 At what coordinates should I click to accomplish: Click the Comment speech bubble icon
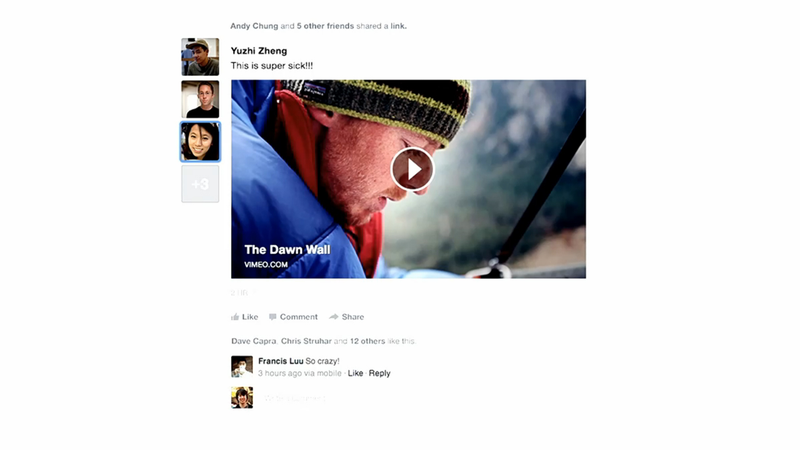272,317
